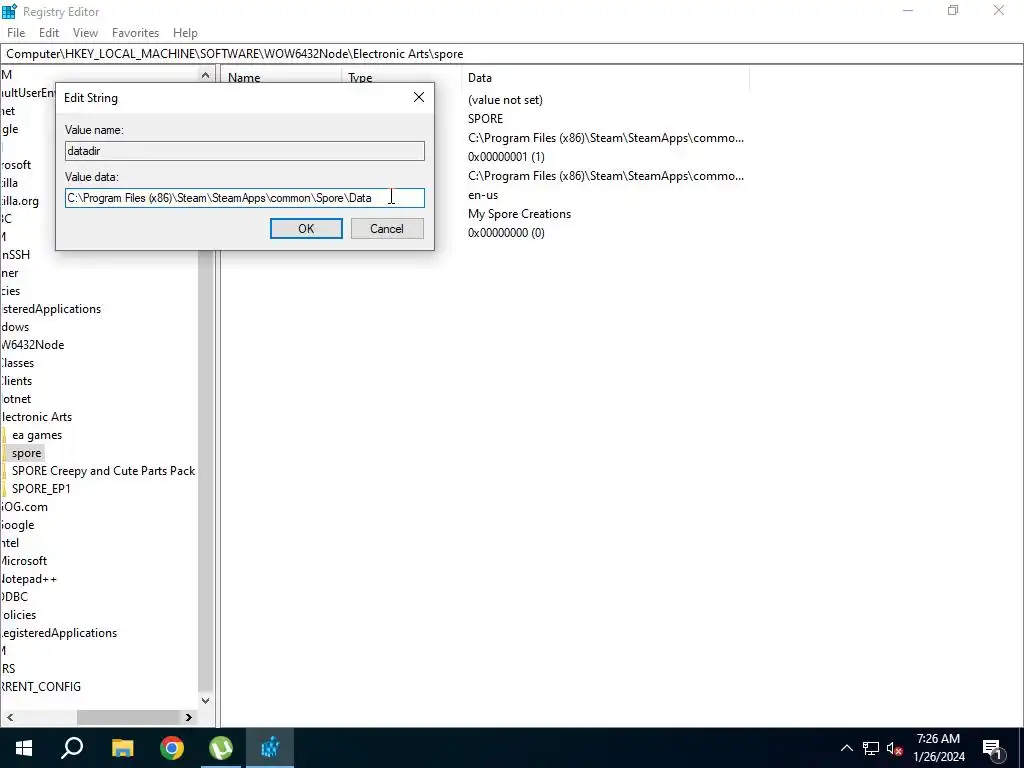Open the Favorites menu
1024x768 pixels.
tap(135, 33)
